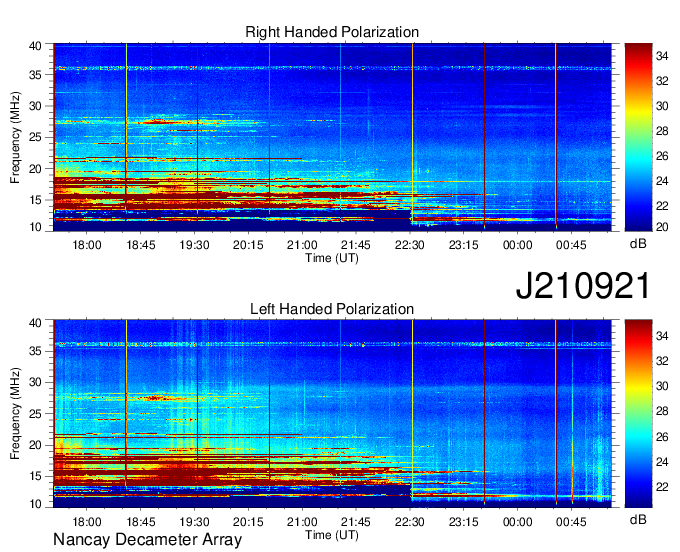Screen dimensions: 680x552
Task: Click the 34 value on top color bar
Action: tap(662, 56)
